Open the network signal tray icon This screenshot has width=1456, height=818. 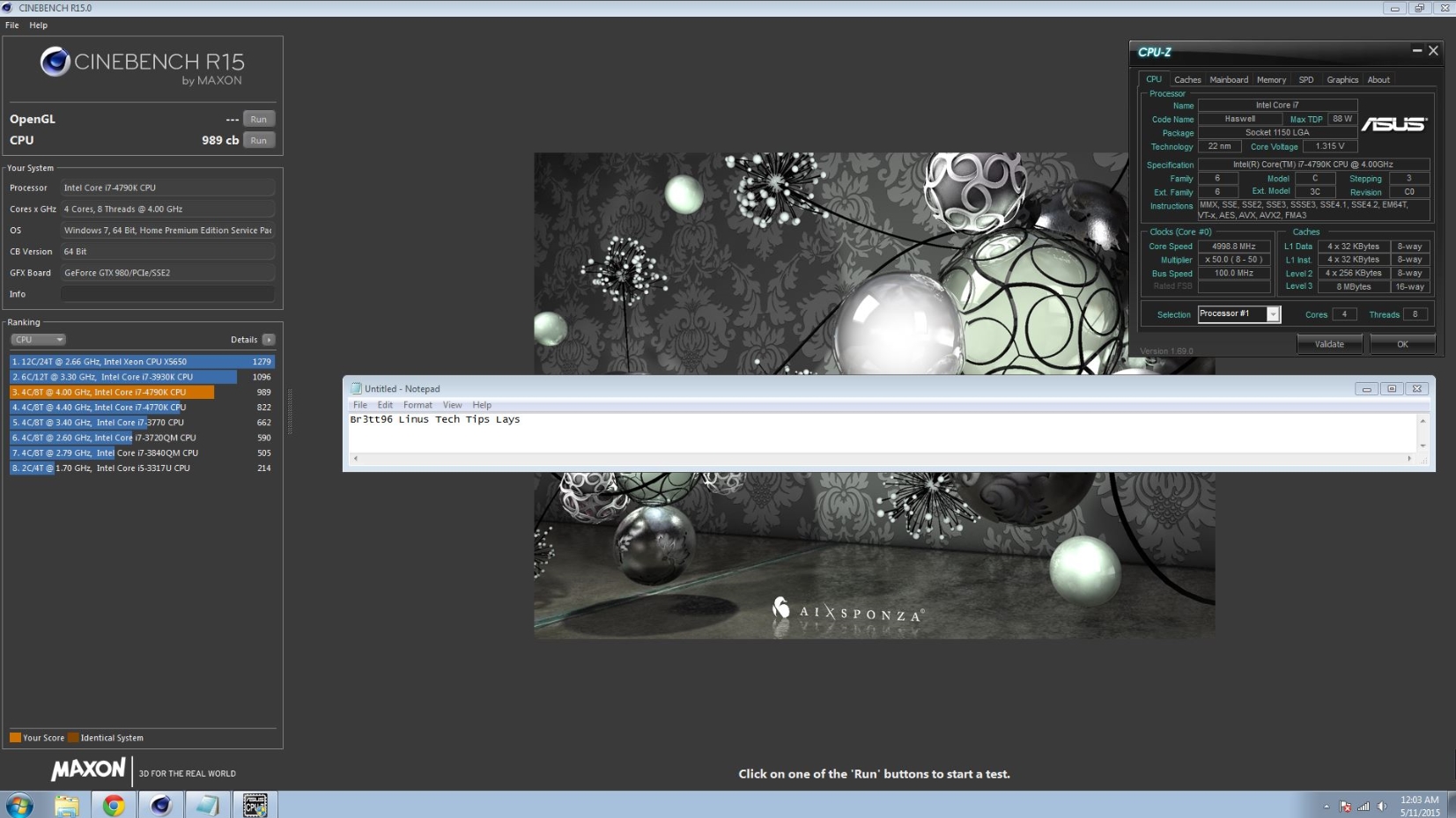tap(1364, 806)
